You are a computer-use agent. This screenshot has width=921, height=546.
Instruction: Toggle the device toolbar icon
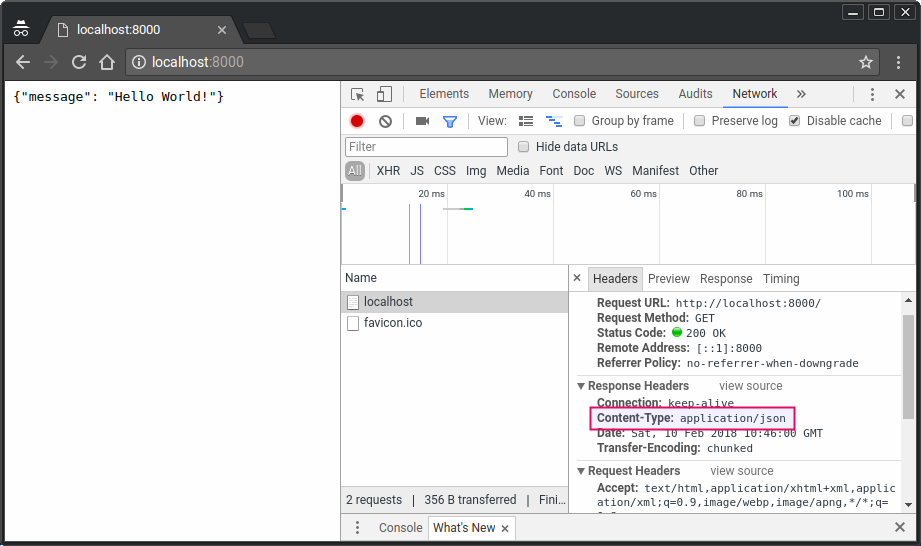(x=384, y=95)
